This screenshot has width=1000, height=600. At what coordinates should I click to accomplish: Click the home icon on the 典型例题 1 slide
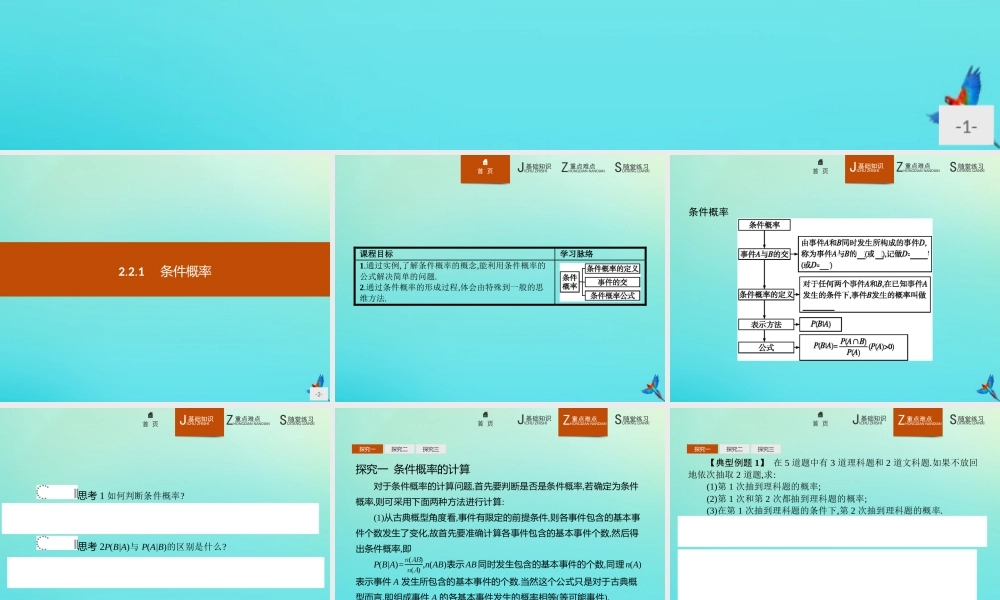pyautogui.click(x=820, y=420)
